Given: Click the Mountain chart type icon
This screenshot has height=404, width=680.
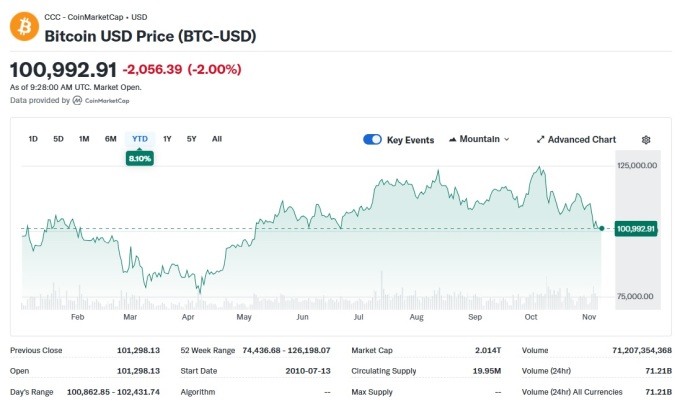Looking at the screenshot, I should coord(453,139).
